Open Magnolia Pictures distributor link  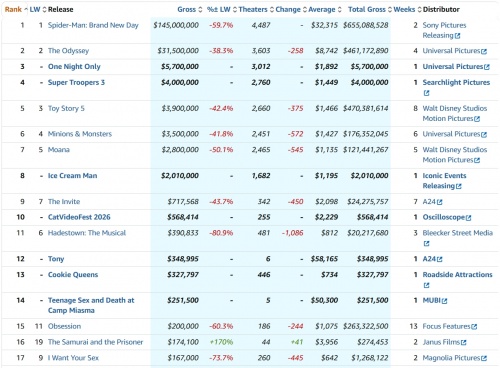click(451, 358)
